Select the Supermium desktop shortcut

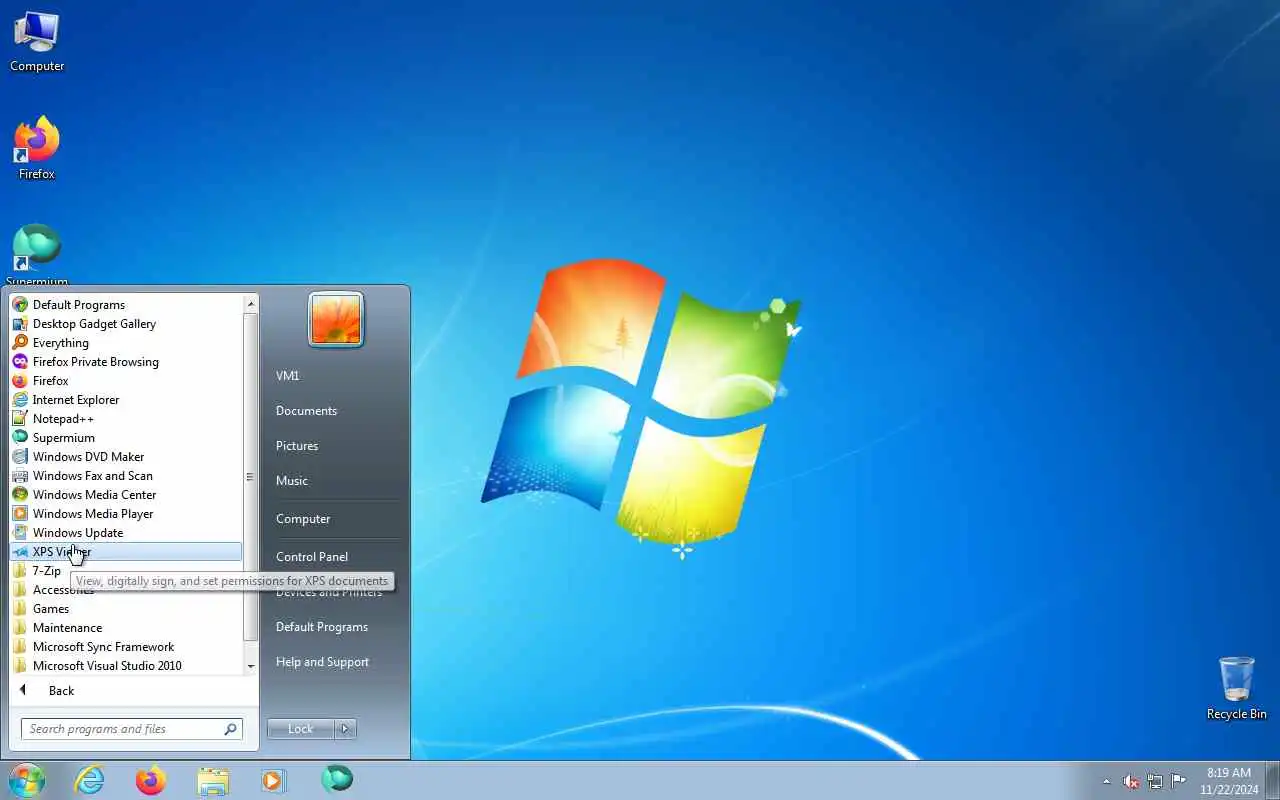click(37, 255)
